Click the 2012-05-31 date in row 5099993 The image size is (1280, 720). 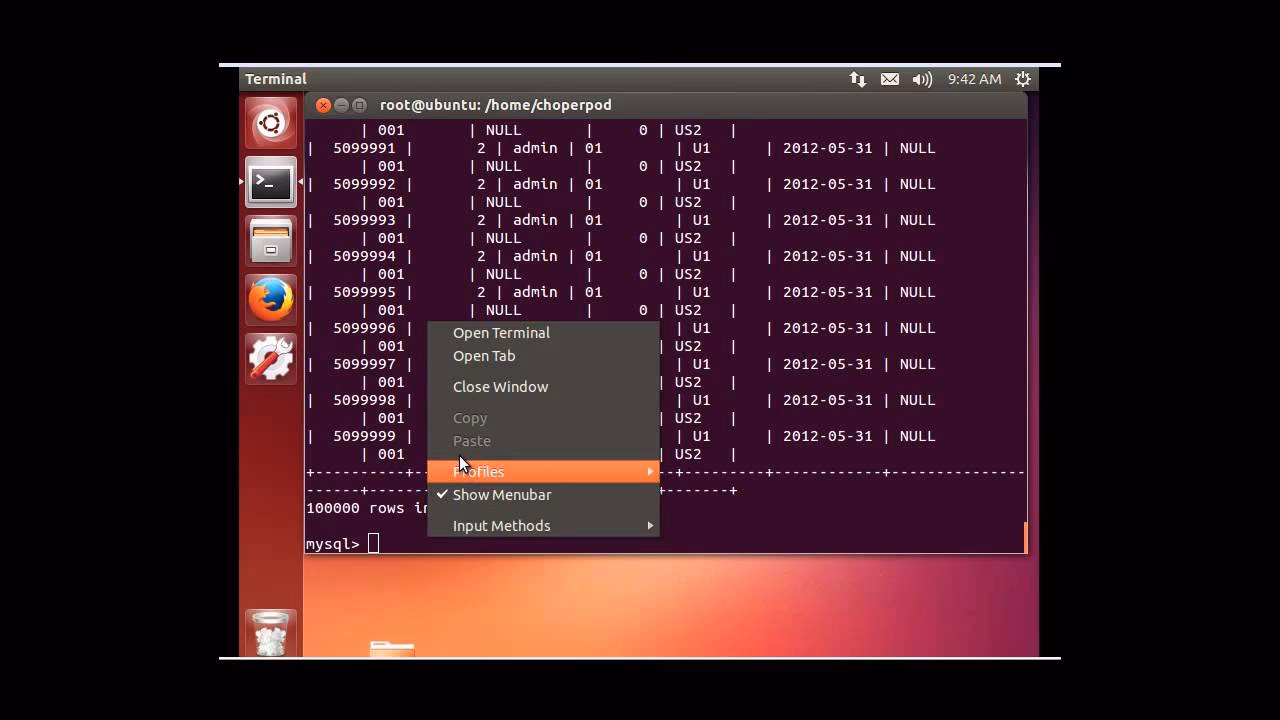(827, 220)
